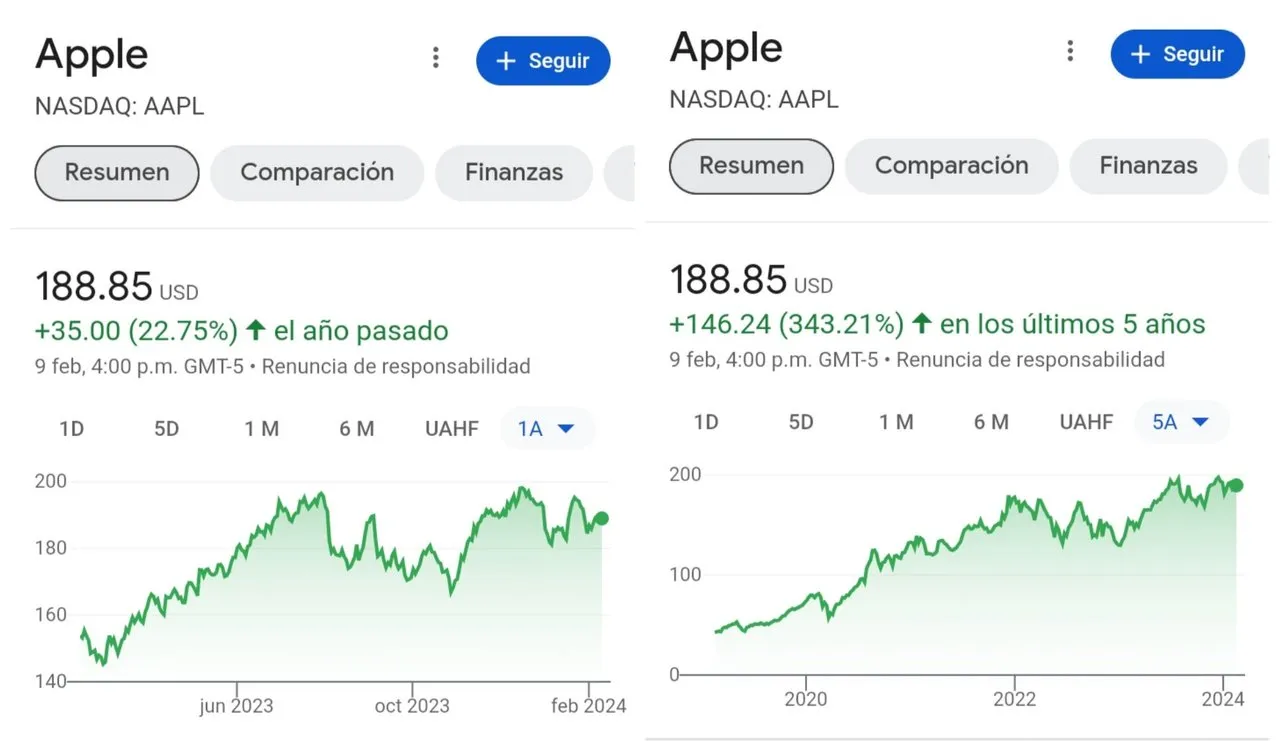Open the left Finanzas tab
Viewport: 1280px width, 741px height.
click(x=514, y=172)
